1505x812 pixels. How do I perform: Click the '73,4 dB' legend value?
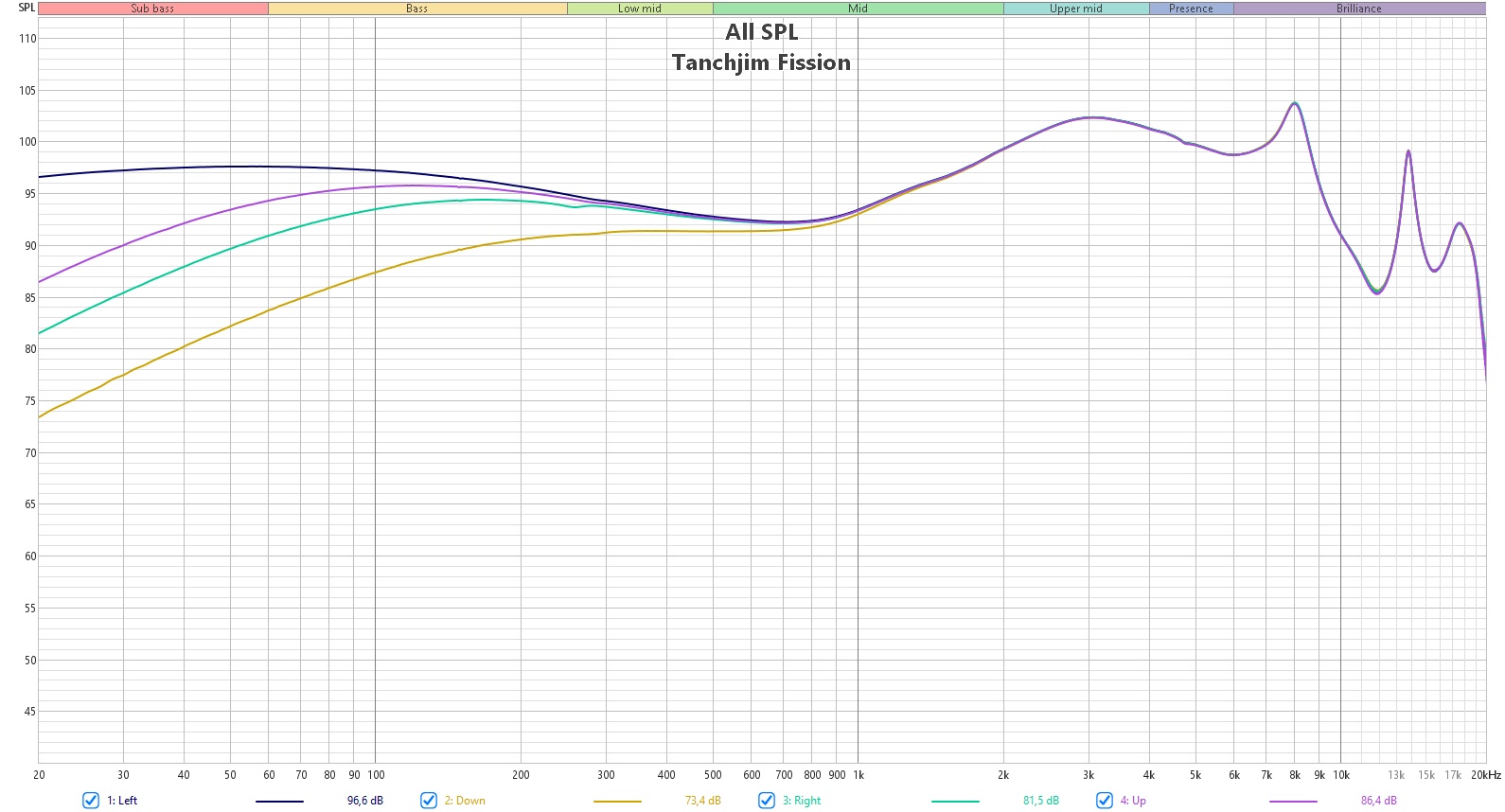point(703,801)
